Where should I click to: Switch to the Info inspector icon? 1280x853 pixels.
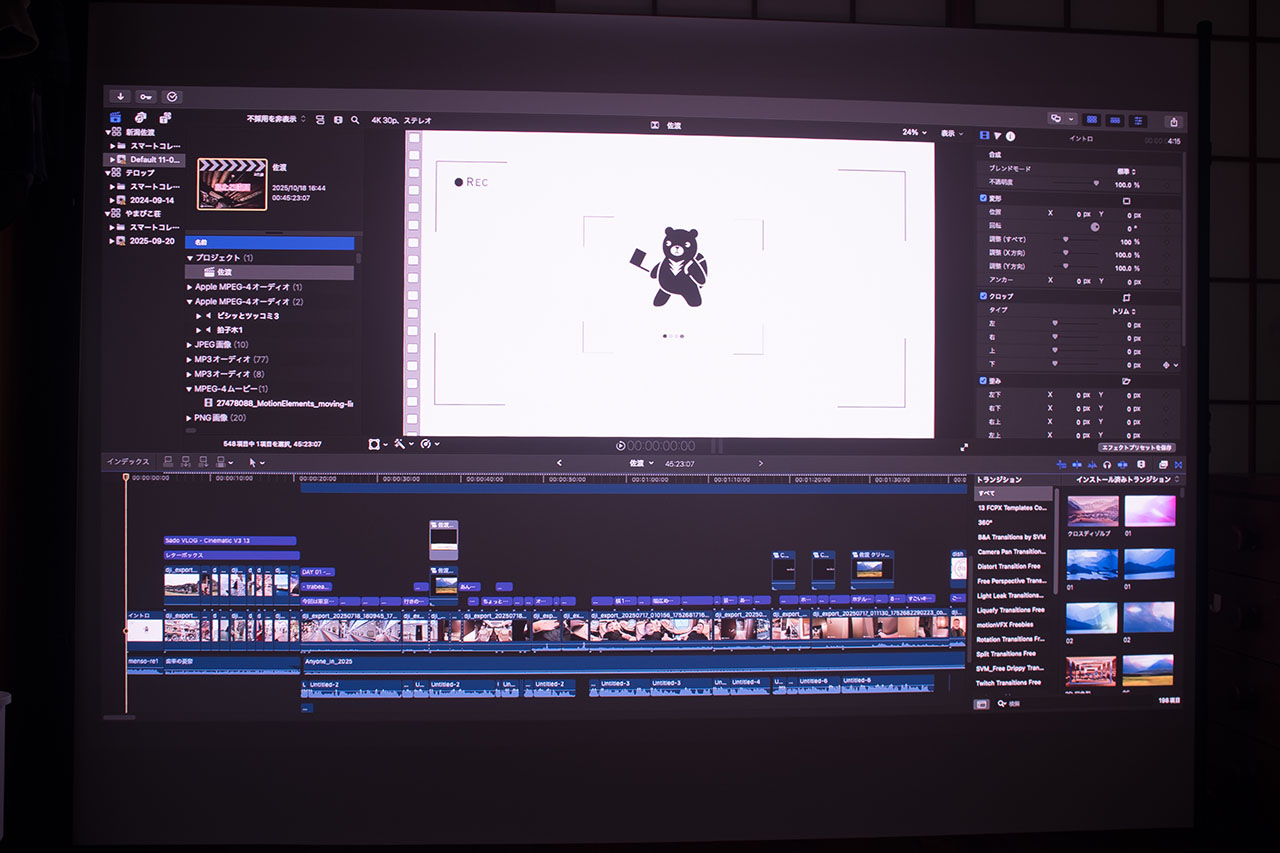click(x=1010, y=136)
